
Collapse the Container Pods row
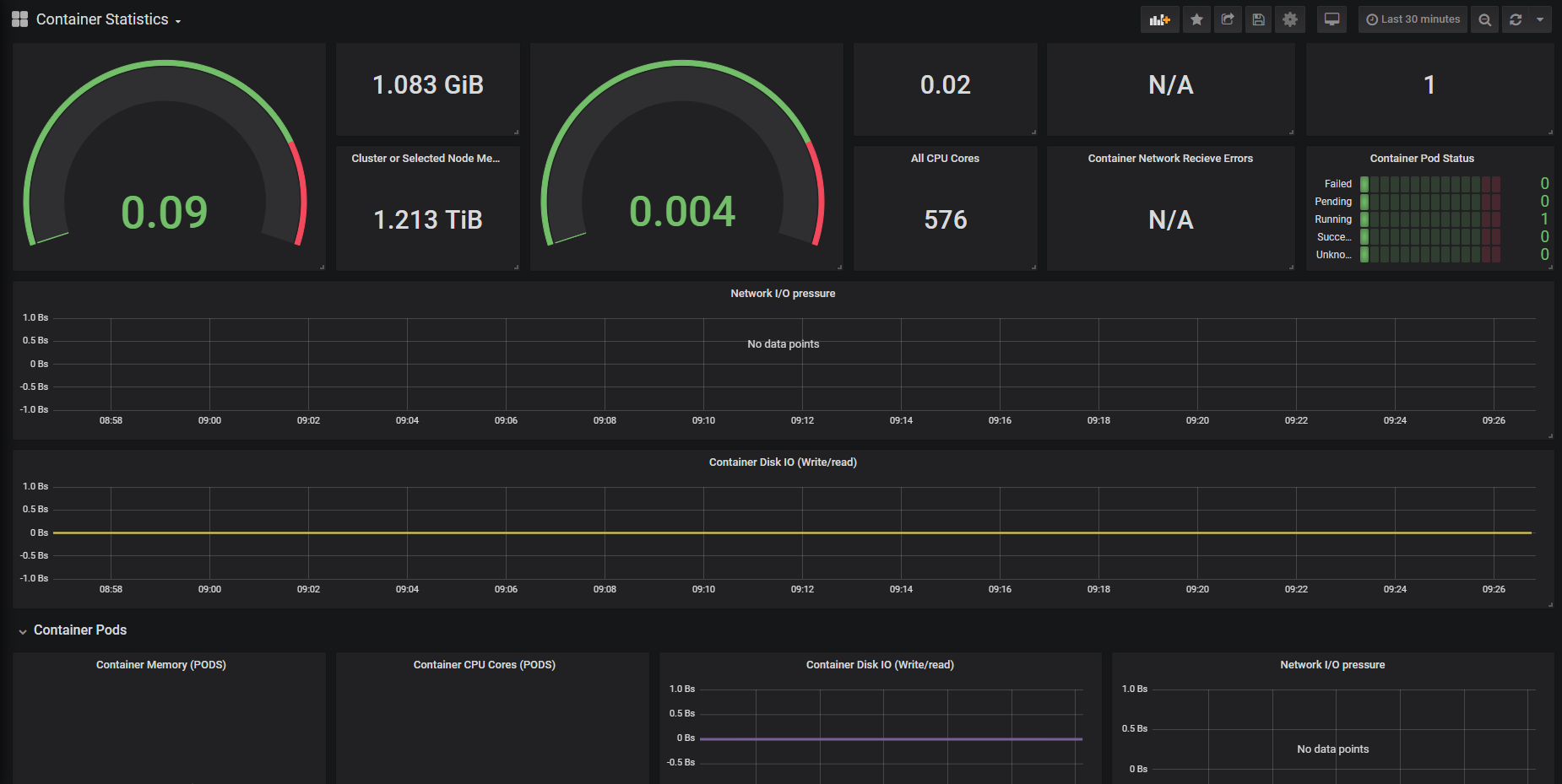tap(73, 630)
